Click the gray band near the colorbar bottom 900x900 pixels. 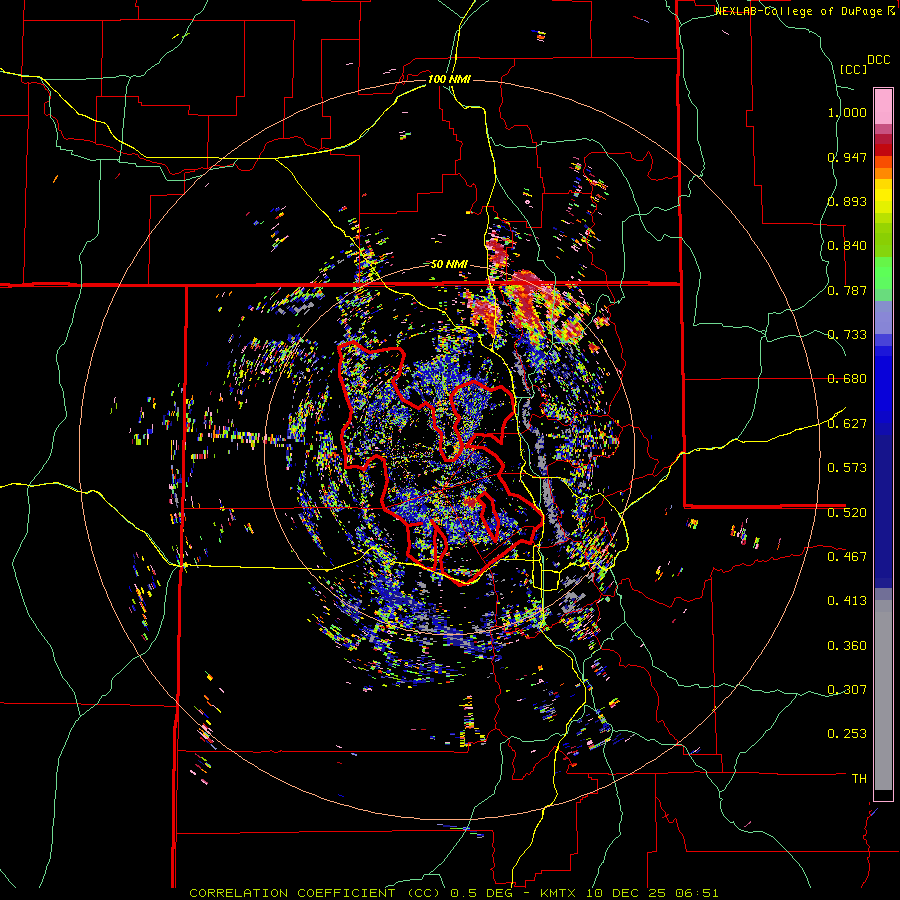tap(883, 700)
